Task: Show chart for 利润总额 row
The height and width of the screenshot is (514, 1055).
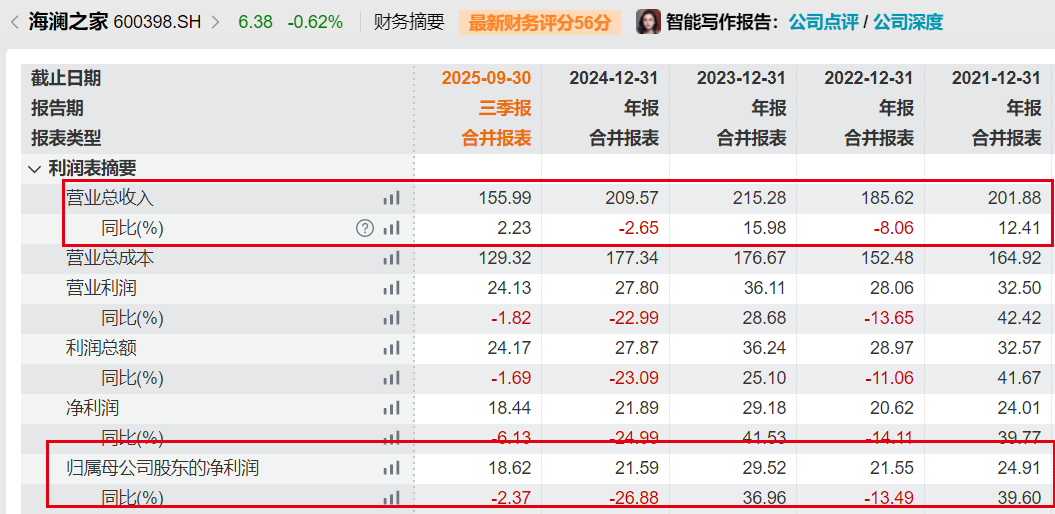Action: 391,348
